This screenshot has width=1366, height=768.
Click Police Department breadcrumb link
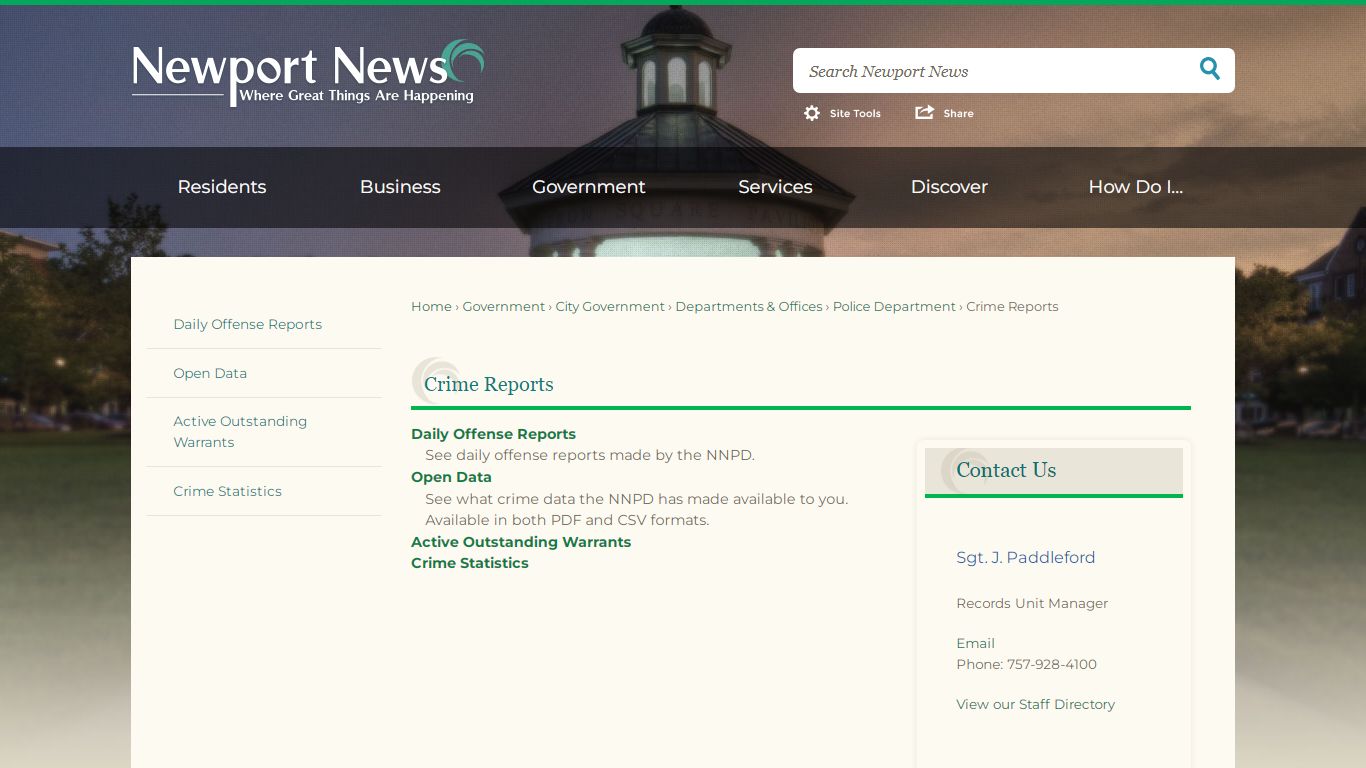coord(894,307)
